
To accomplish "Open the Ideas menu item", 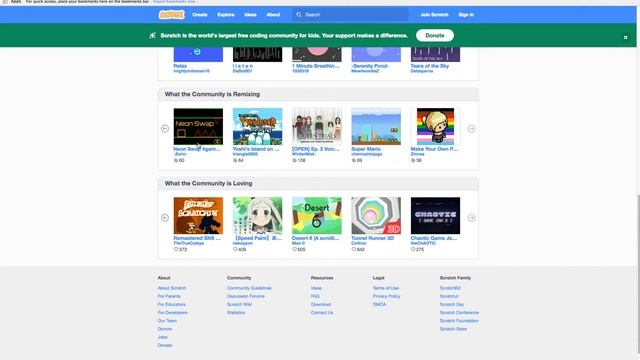I will (x=250, y=15).
